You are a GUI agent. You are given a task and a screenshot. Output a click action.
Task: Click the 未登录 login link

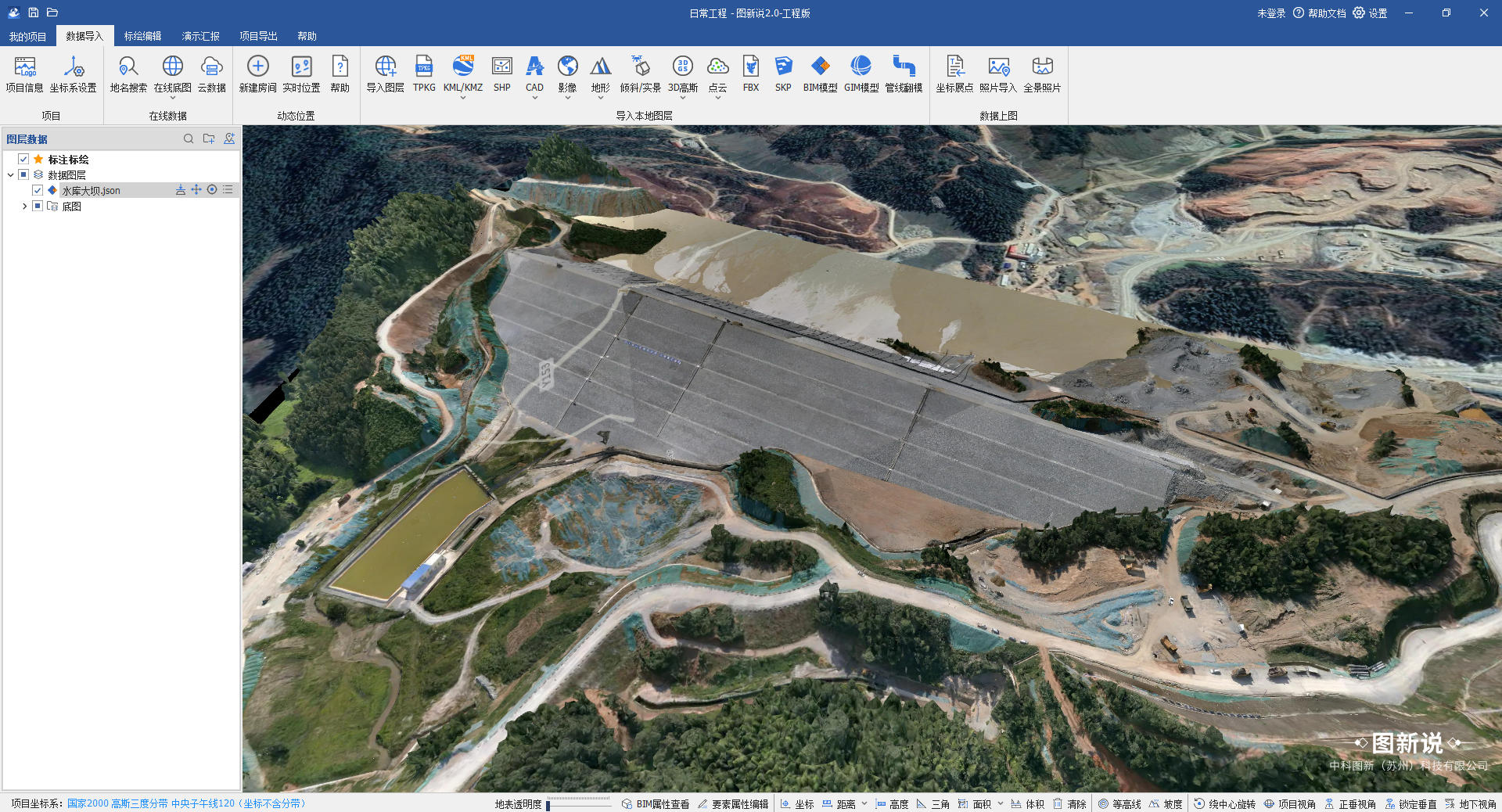(x=1271, y=13)
